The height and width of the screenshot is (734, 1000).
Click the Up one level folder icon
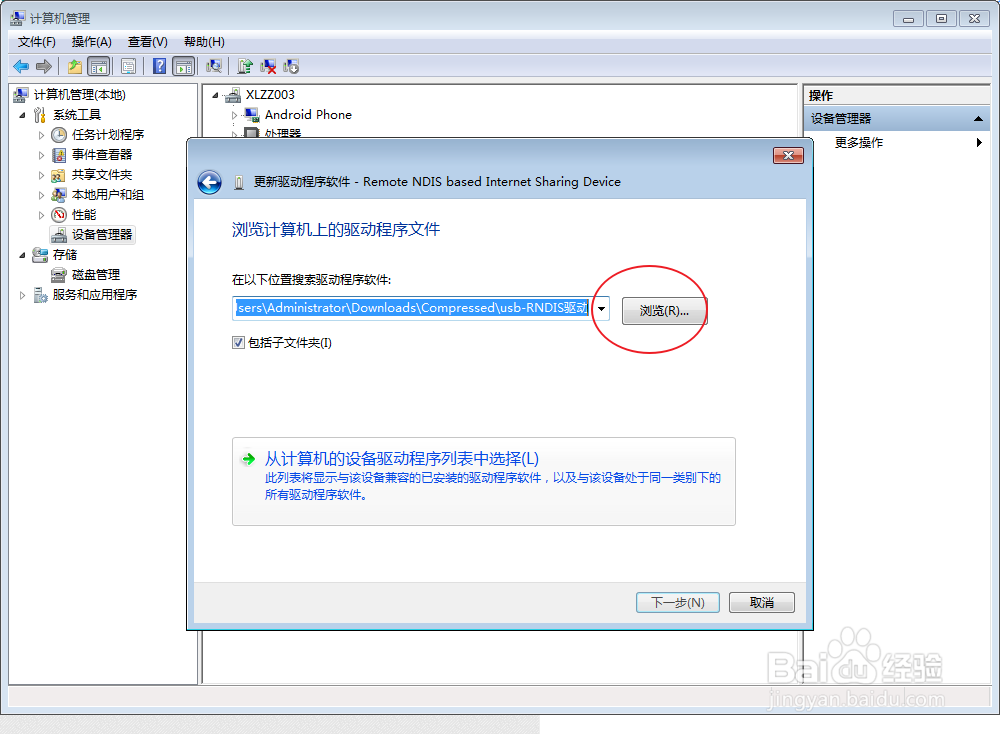75,66
